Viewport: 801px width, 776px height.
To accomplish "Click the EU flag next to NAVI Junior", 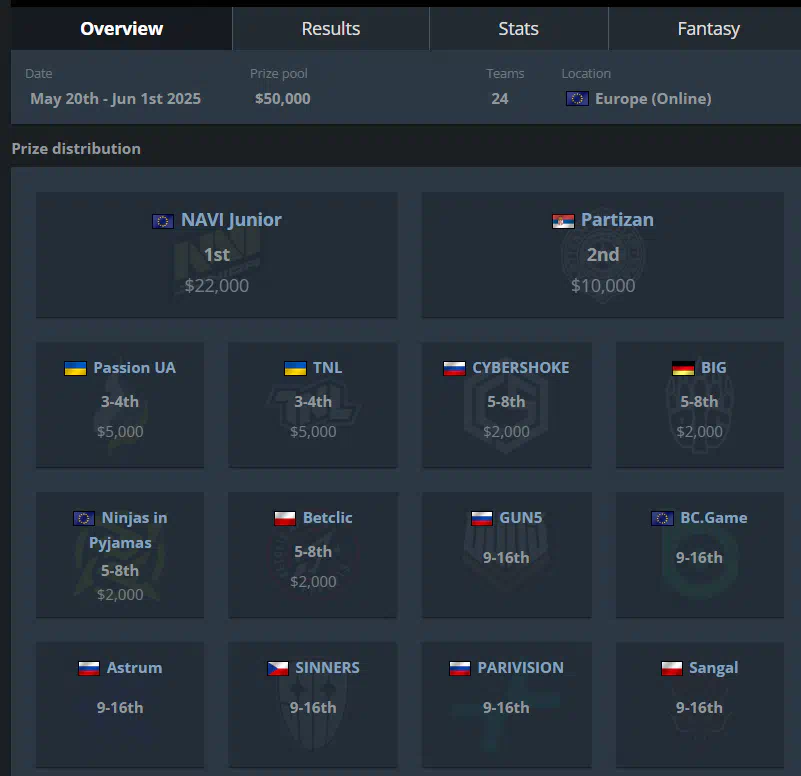I will click(x=163, y=221).
